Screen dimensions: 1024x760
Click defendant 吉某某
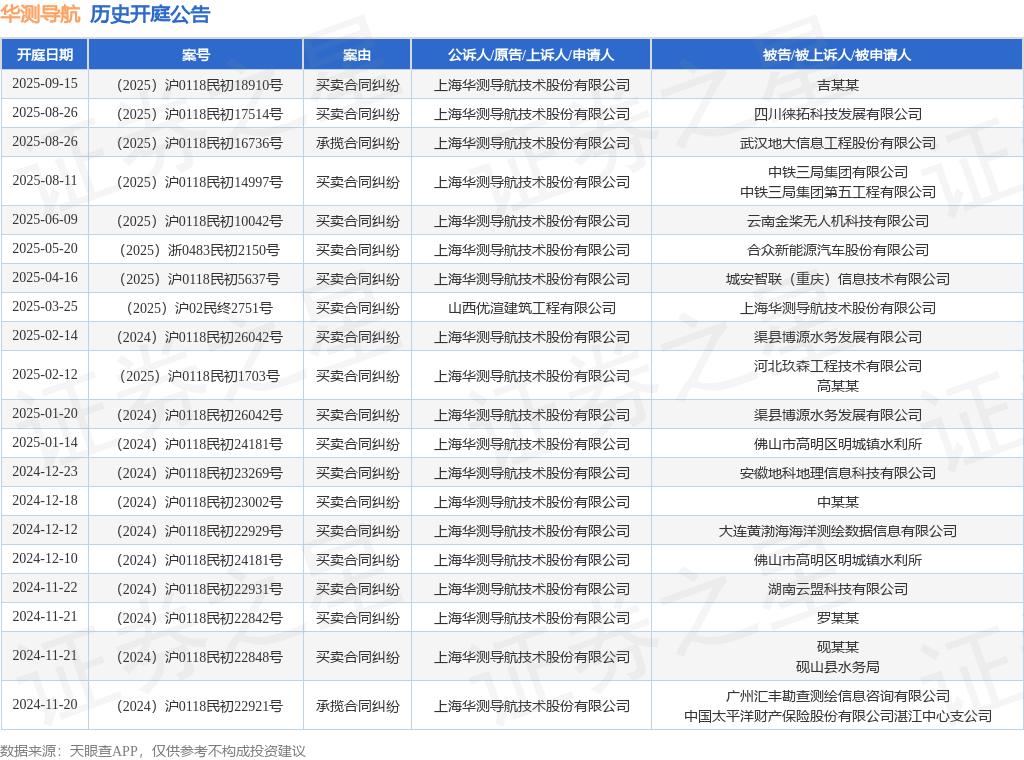838,85
